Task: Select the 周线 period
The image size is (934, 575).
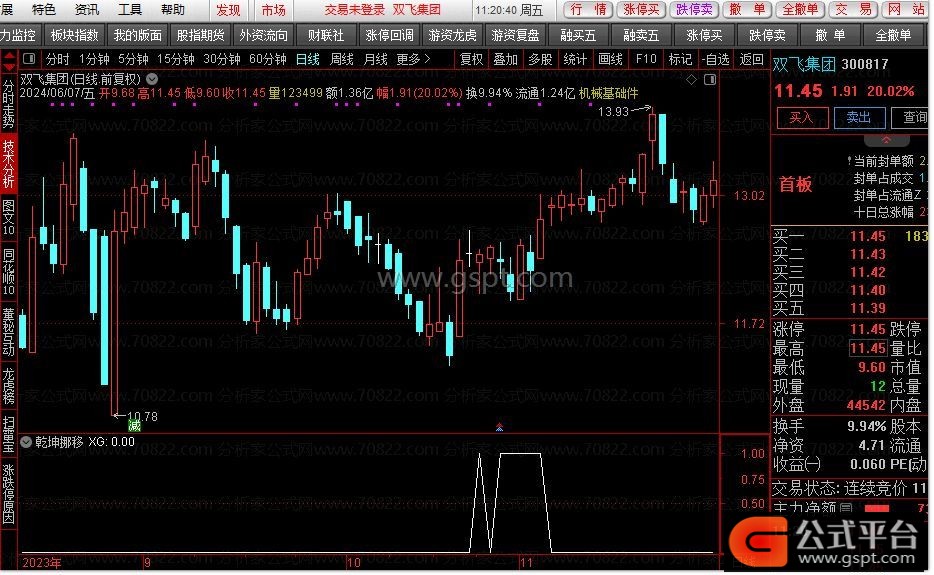Action: click(x=342, y=60)
